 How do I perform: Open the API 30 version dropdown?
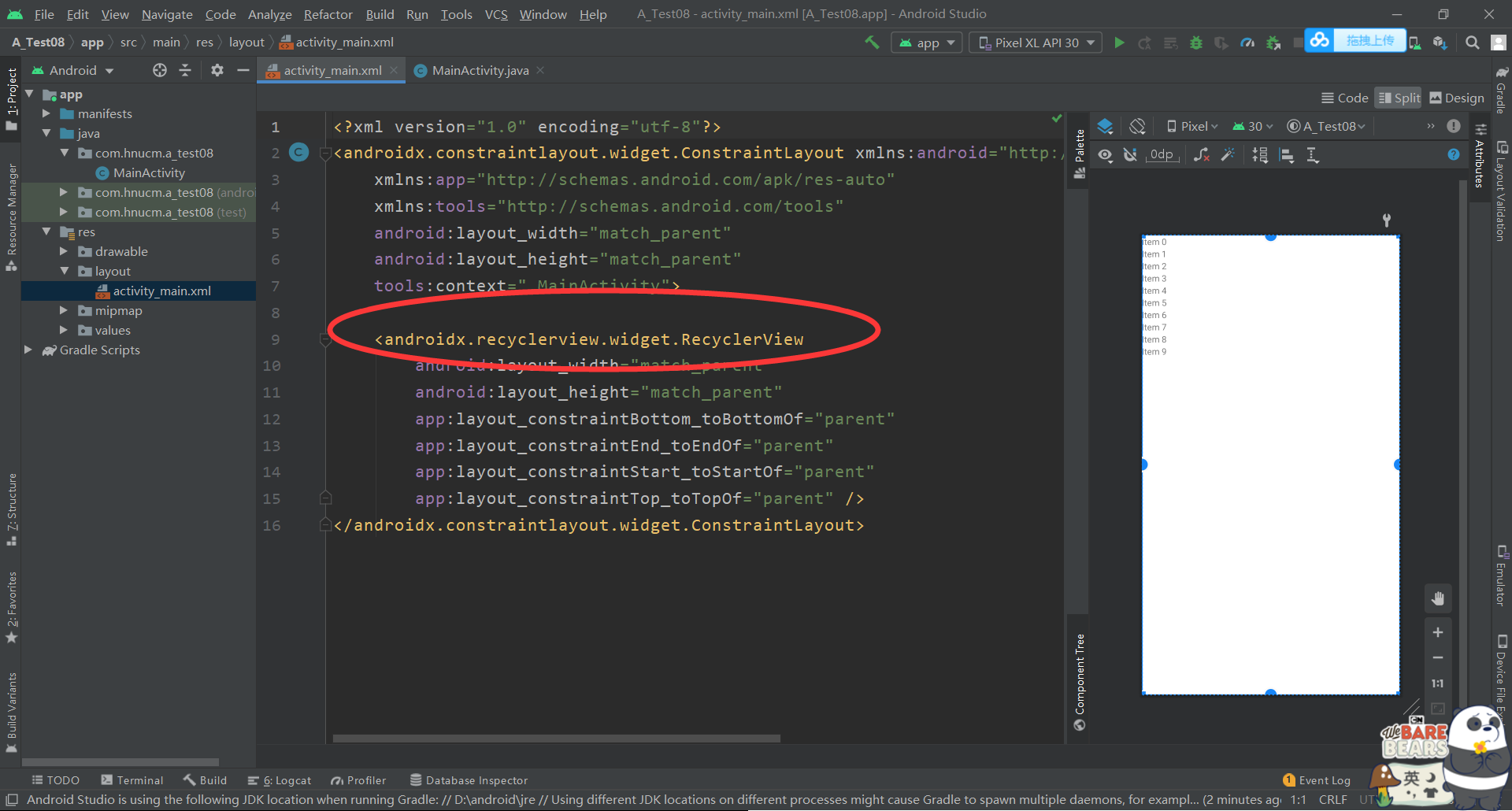1253,126
